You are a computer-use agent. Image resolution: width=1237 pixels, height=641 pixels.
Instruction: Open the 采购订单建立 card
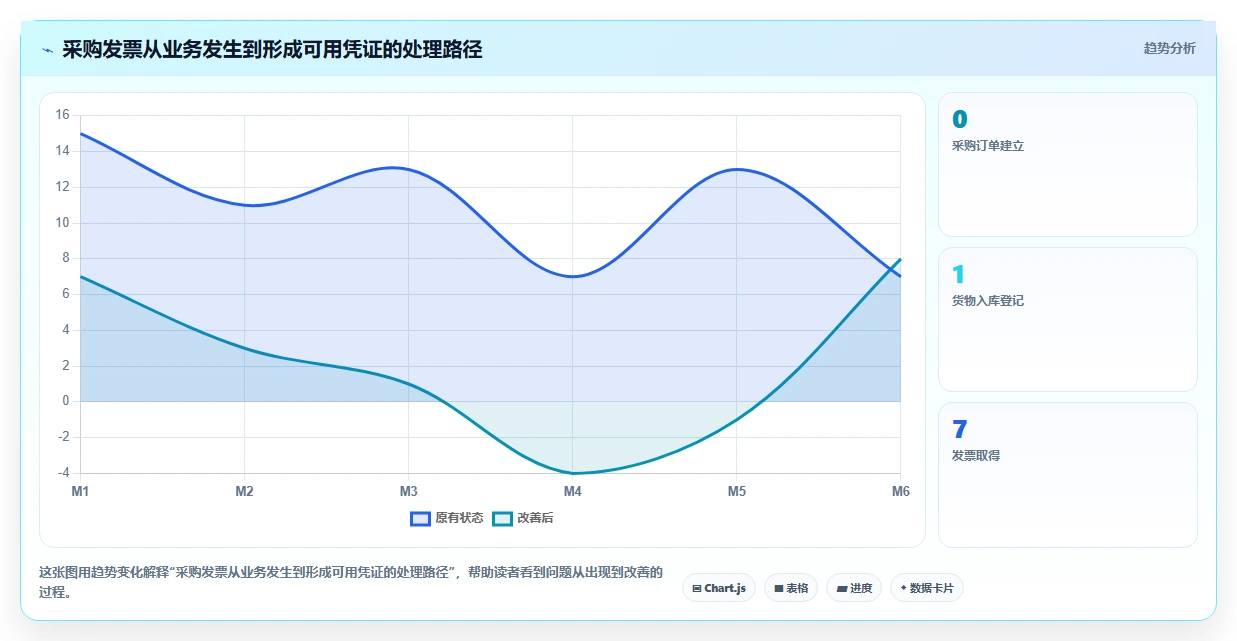click(x=1067, y=164)
